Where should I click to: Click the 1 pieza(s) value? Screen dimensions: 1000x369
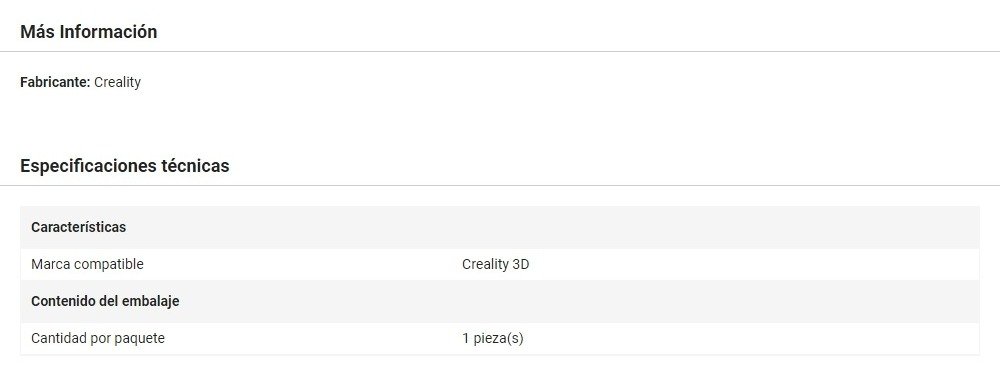pos(493,338)
